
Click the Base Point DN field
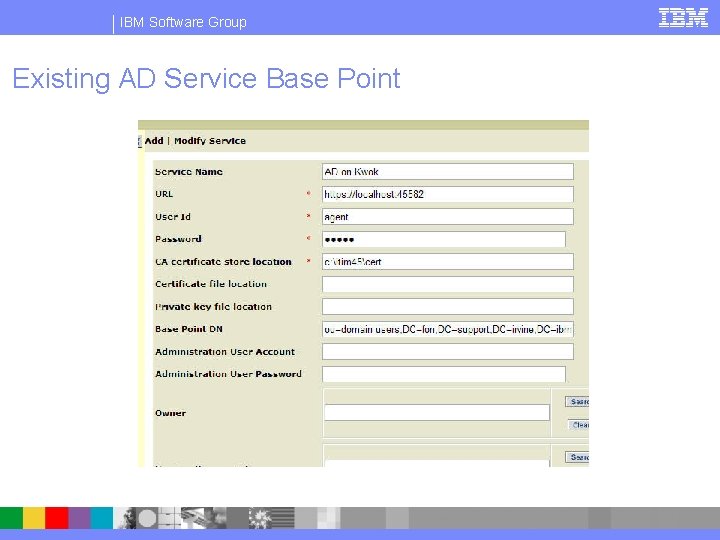pyautogui.click(x=448, y=329)
